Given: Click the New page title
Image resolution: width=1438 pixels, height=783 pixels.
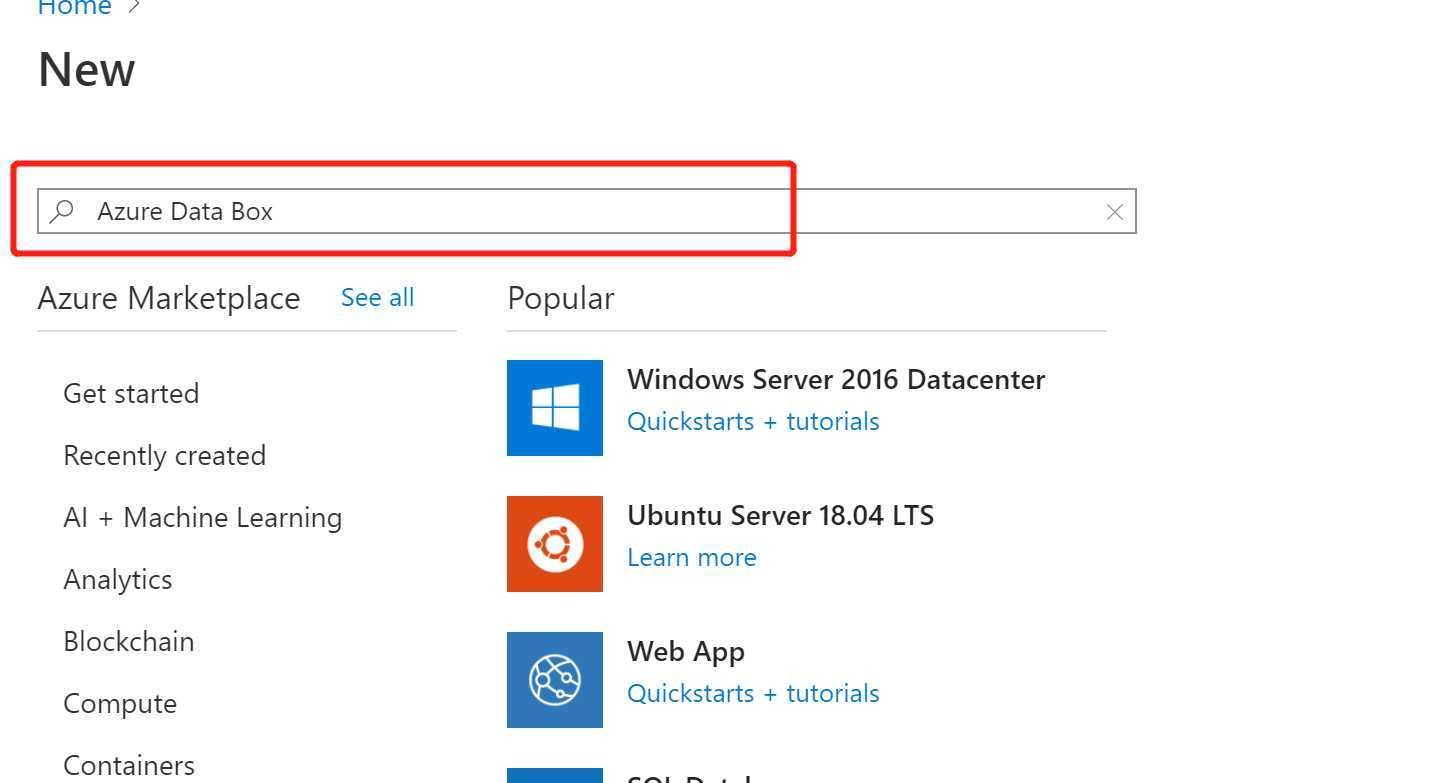Looking at the screenshot, I should pos(87,70).
